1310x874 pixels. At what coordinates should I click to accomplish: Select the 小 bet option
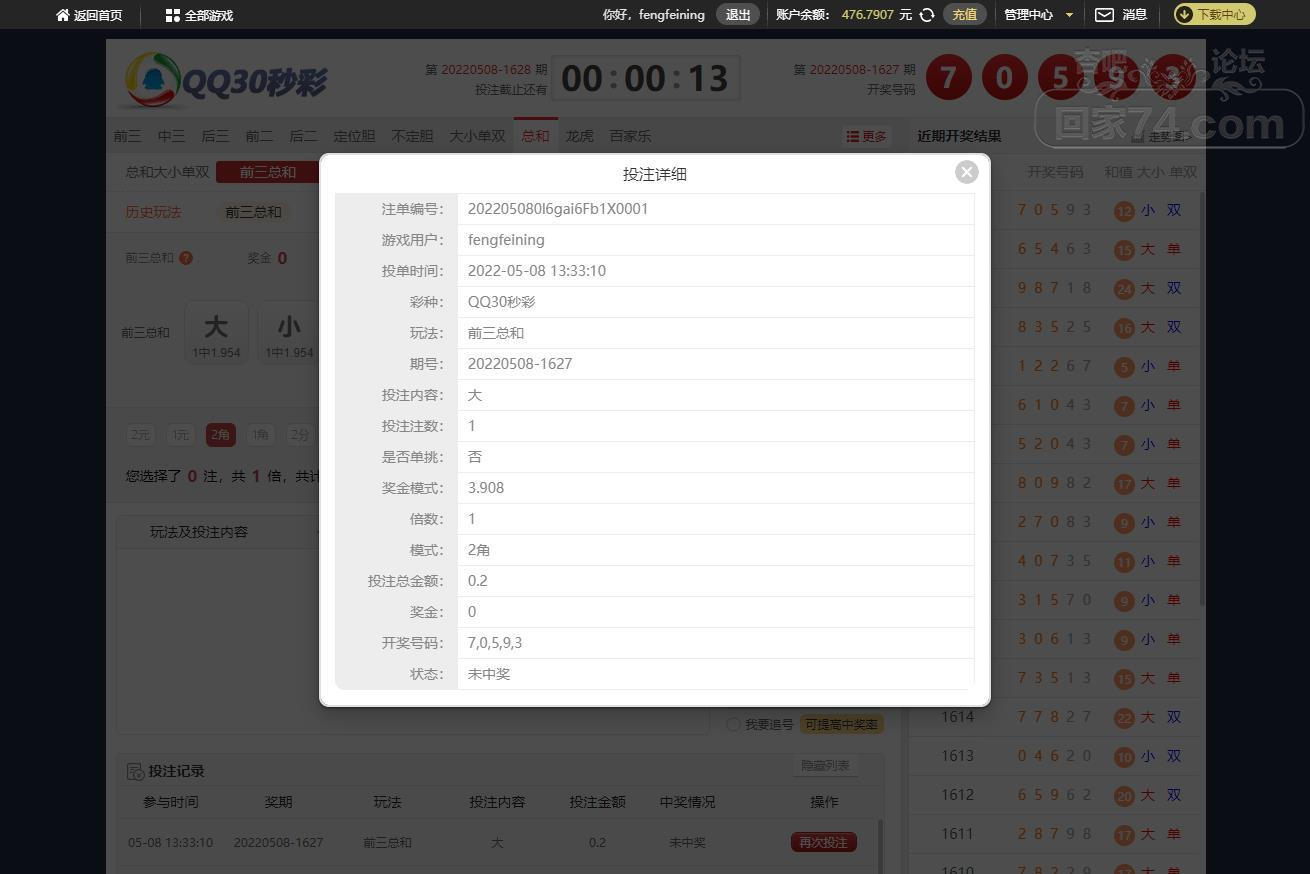289,333
